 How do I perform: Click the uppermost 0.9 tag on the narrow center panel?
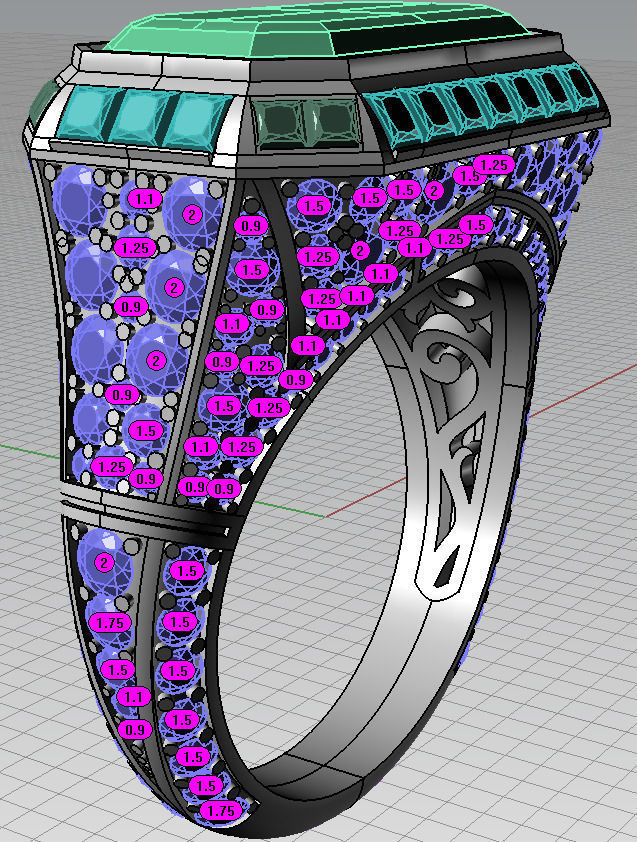click(x=251, y=226)
